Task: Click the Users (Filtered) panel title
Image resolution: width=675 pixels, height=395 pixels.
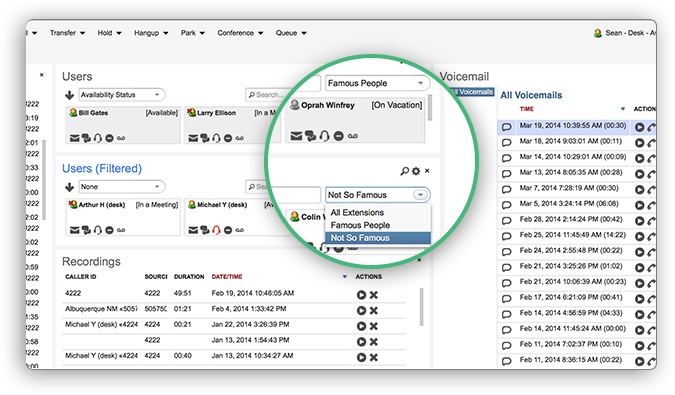Action: (102, 168)
